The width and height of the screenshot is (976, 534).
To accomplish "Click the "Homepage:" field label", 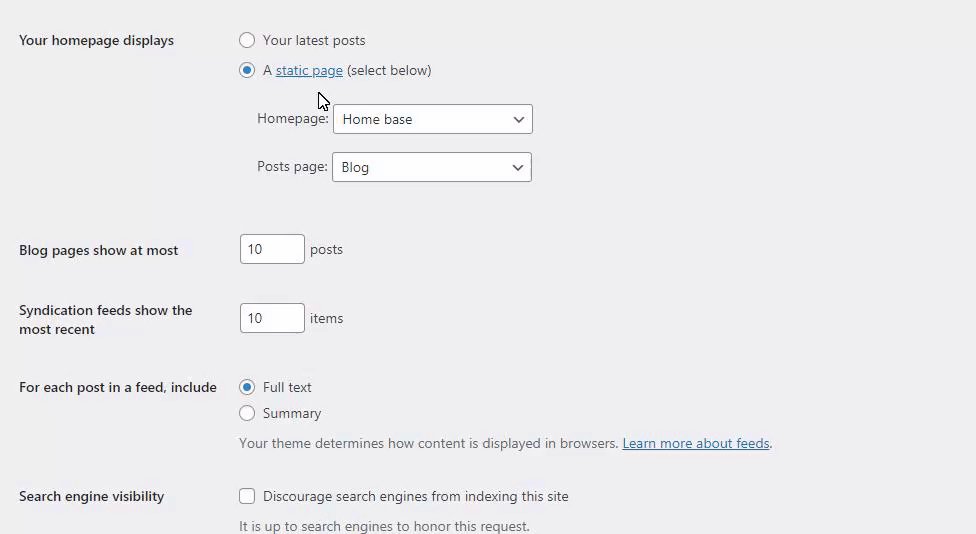I will pos(293,118).
